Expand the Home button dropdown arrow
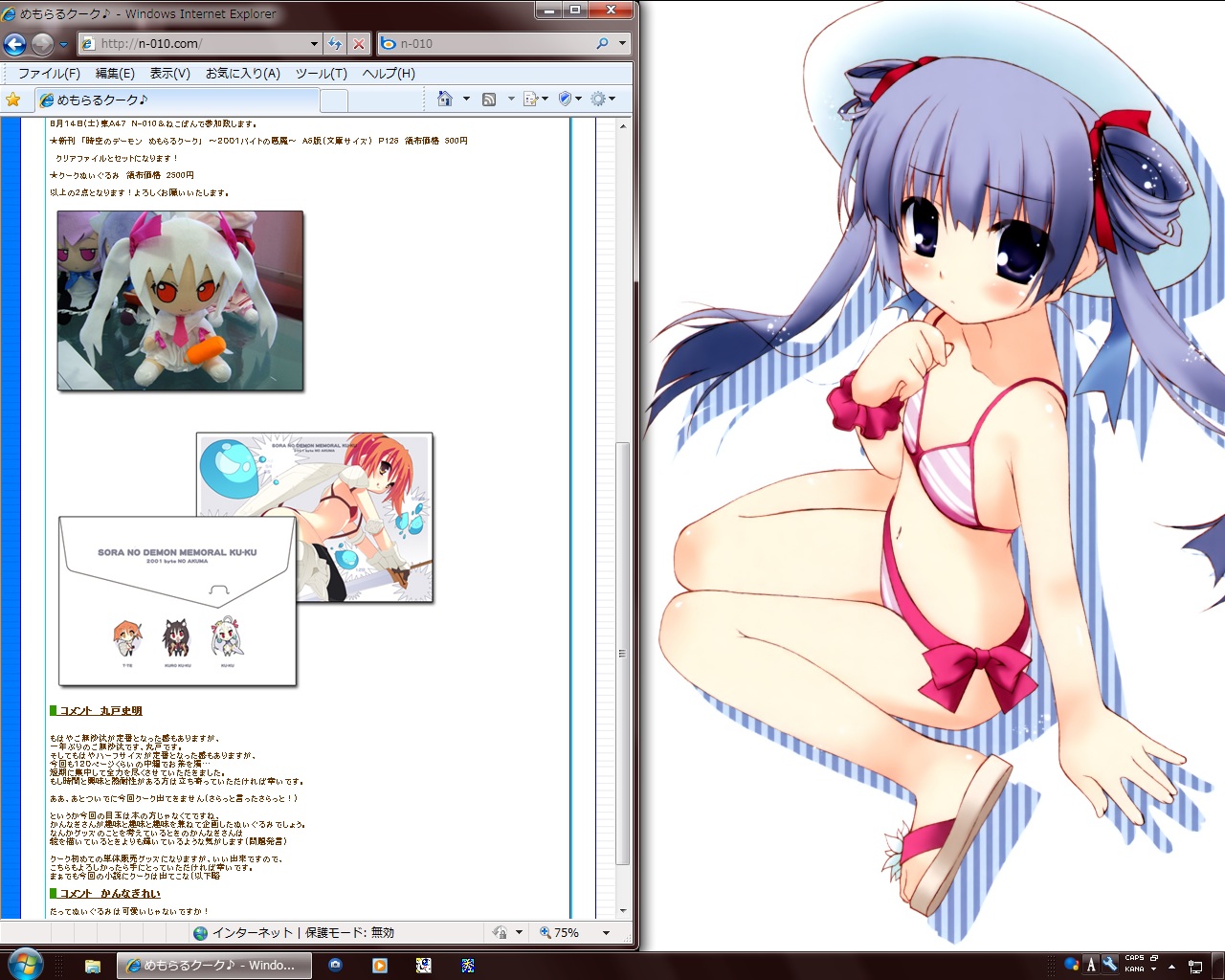This screenshot has width=1225, height=980. point(466,99)
